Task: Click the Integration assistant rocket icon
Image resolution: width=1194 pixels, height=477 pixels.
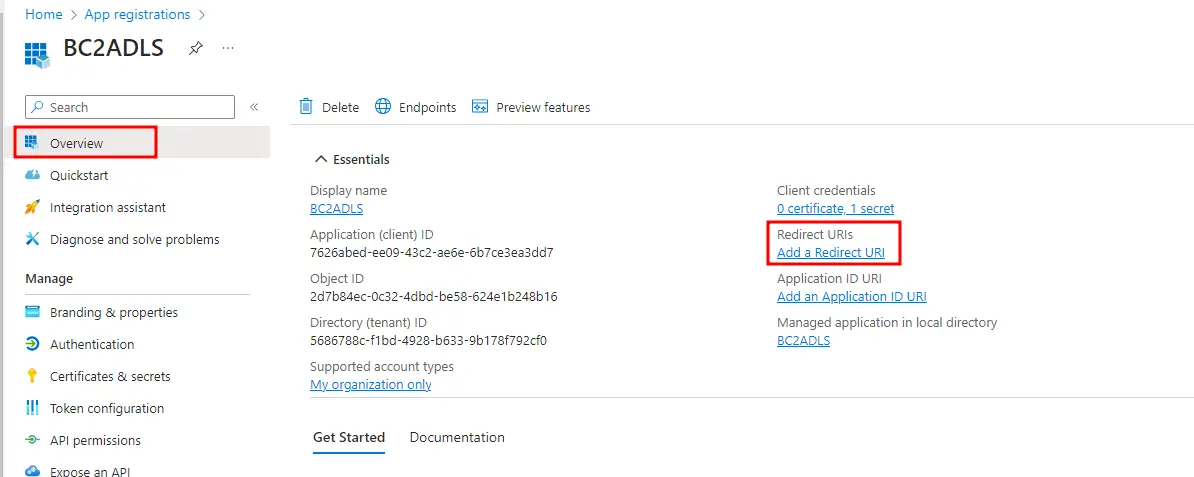Action: click(32, 207)
